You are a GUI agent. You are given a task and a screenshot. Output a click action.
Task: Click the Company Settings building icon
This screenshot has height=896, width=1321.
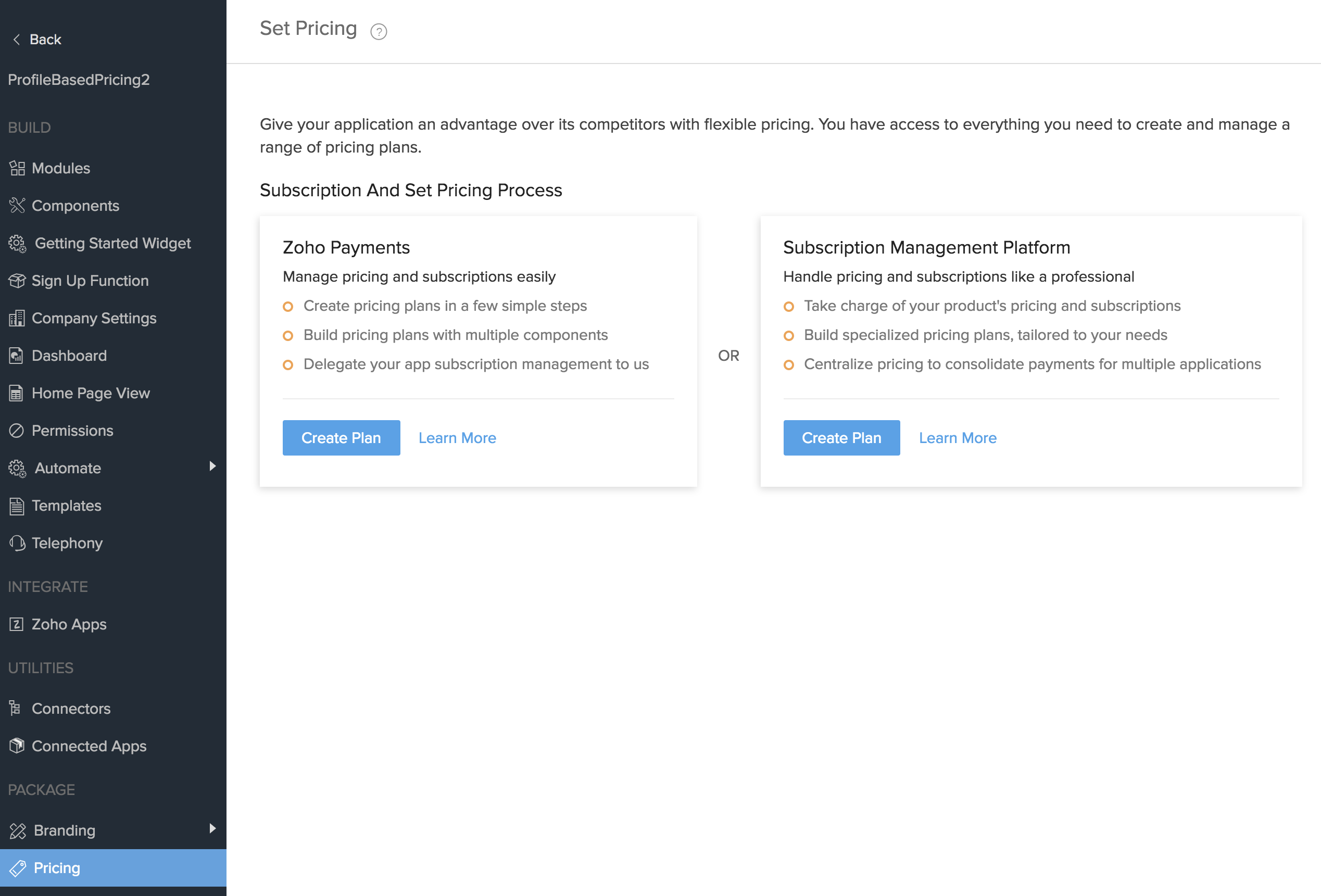click(x=17, y=318)
